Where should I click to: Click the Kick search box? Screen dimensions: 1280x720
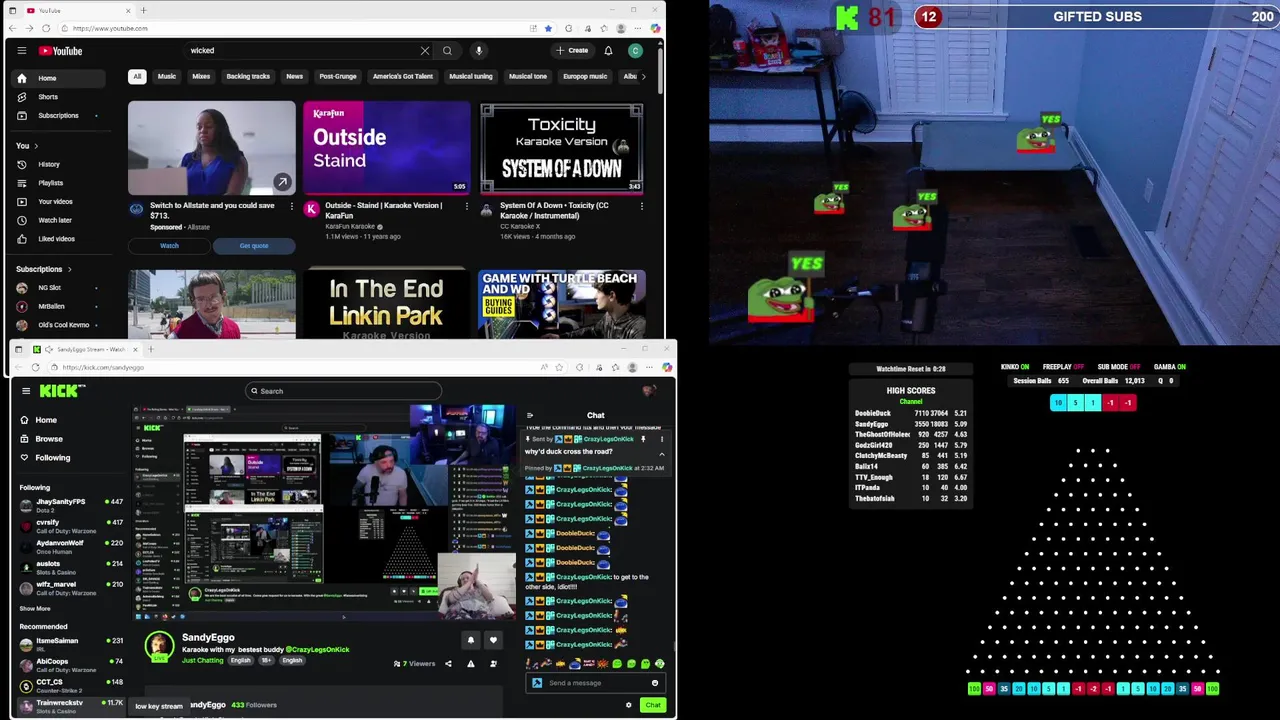coord(343,391)
